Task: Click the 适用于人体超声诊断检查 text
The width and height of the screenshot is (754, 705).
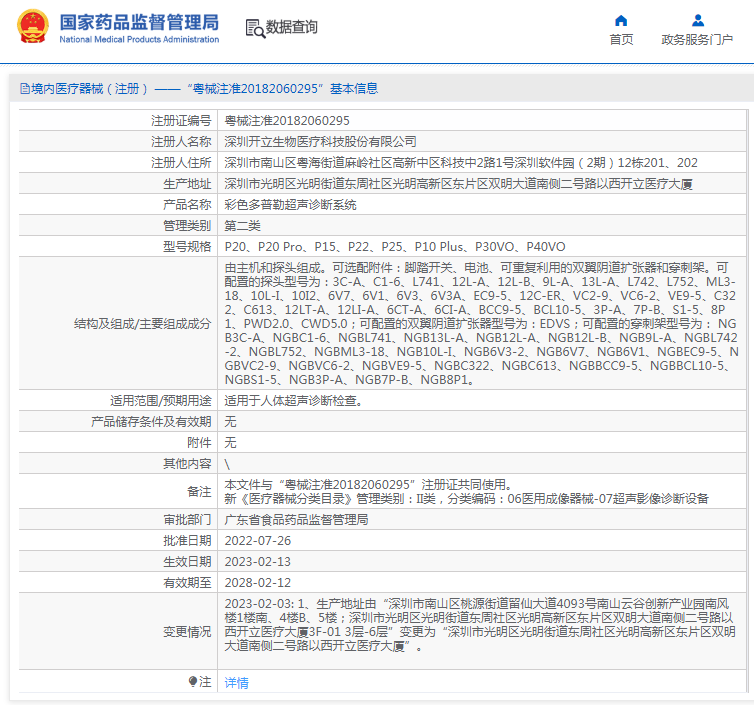Action: 293,401
